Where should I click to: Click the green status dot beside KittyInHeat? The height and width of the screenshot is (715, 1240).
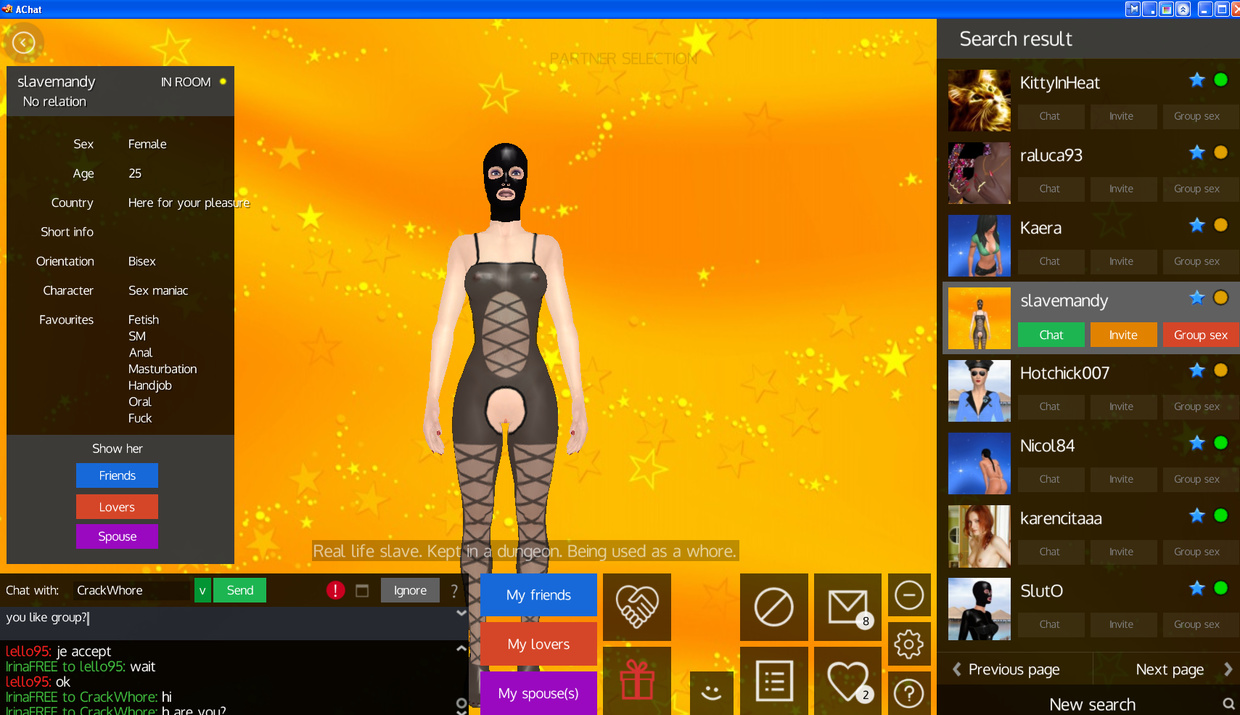coord(1221,80)
